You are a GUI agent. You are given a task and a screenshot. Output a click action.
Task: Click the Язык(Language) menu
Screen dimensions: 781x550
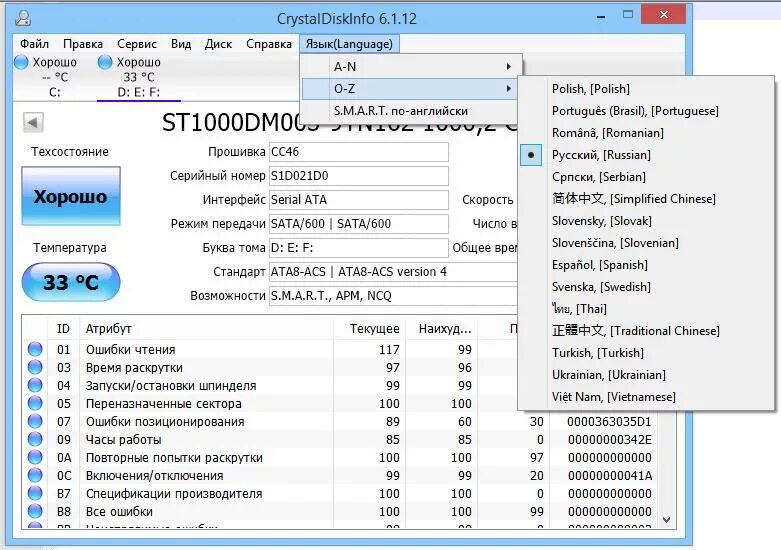pyautogui.click(x=349, y=44)
